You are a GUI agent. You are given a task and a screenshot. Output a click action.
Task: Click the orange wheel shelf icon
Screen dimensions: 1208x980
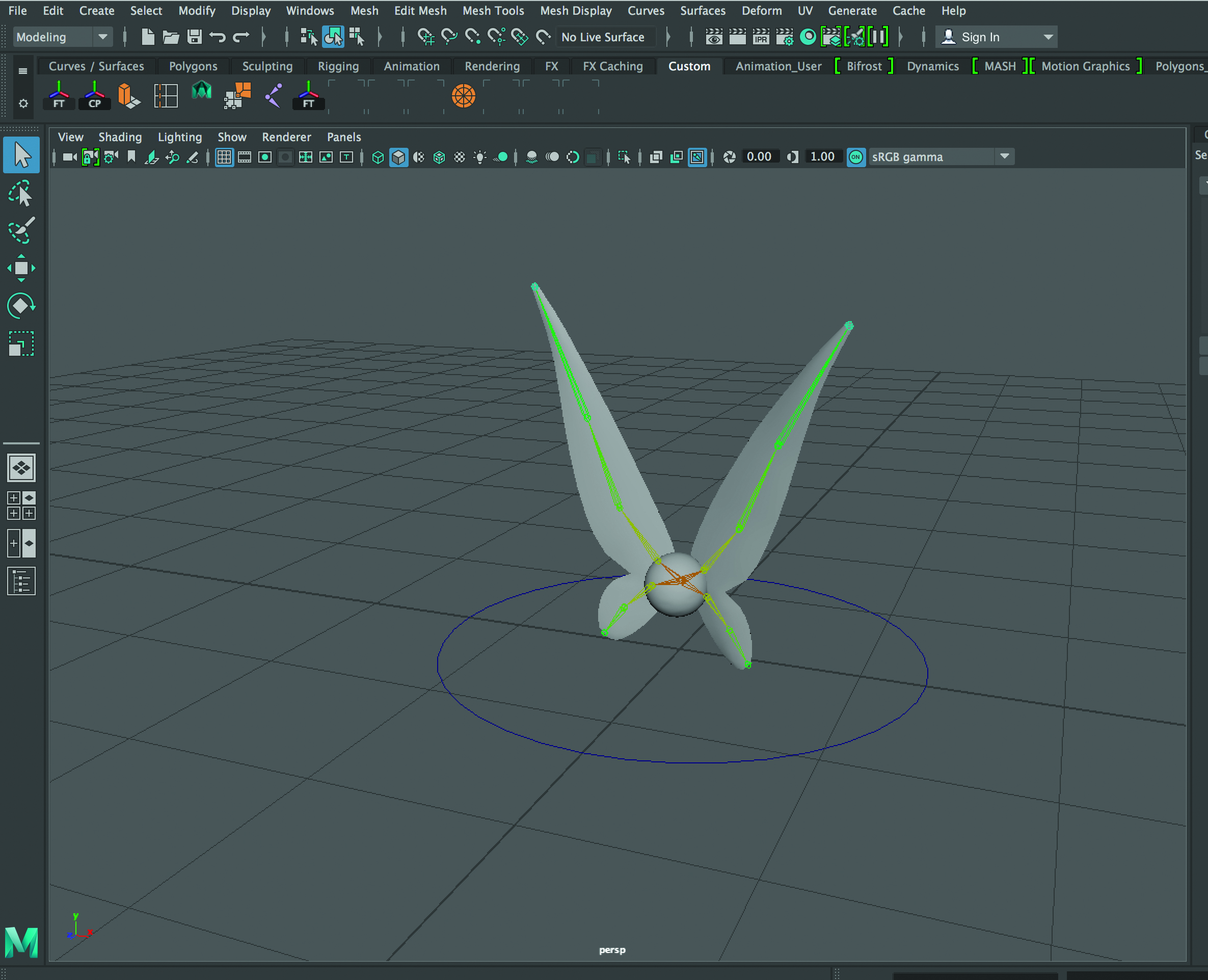[x=463, y=96]
